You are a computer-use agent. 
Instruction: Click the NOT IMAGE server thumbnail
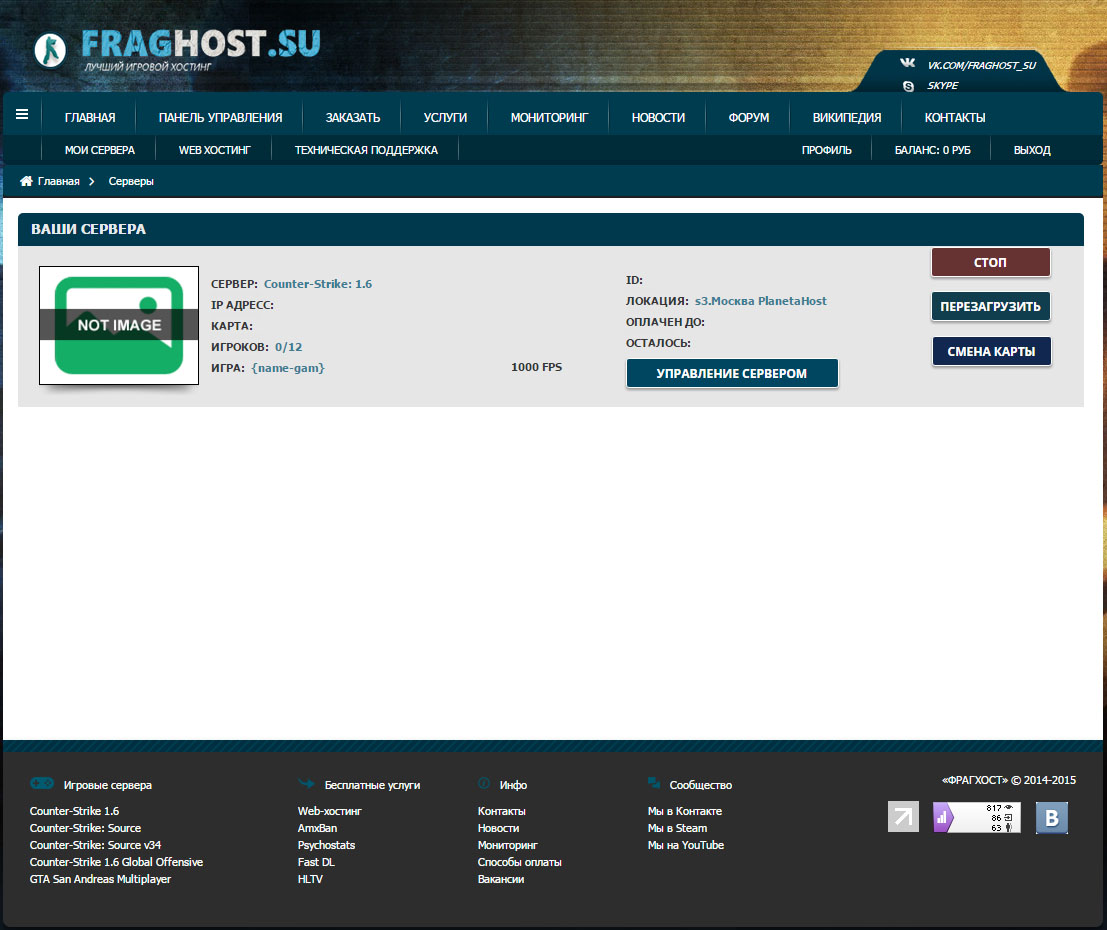119,326
